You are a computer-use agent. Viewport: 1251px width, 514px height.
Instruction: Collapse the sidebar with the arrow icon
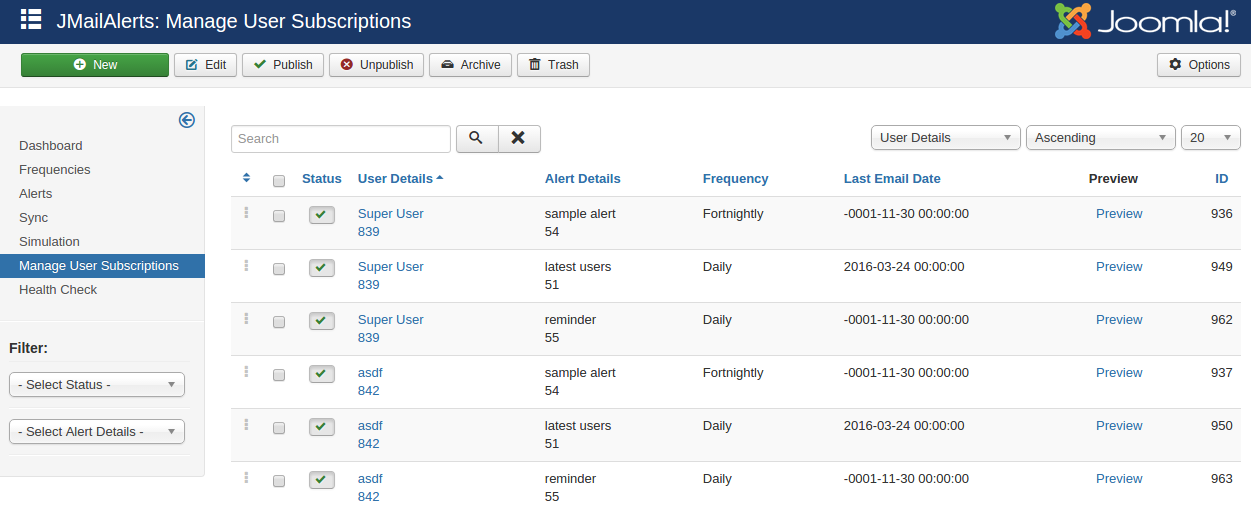(187, 120)
